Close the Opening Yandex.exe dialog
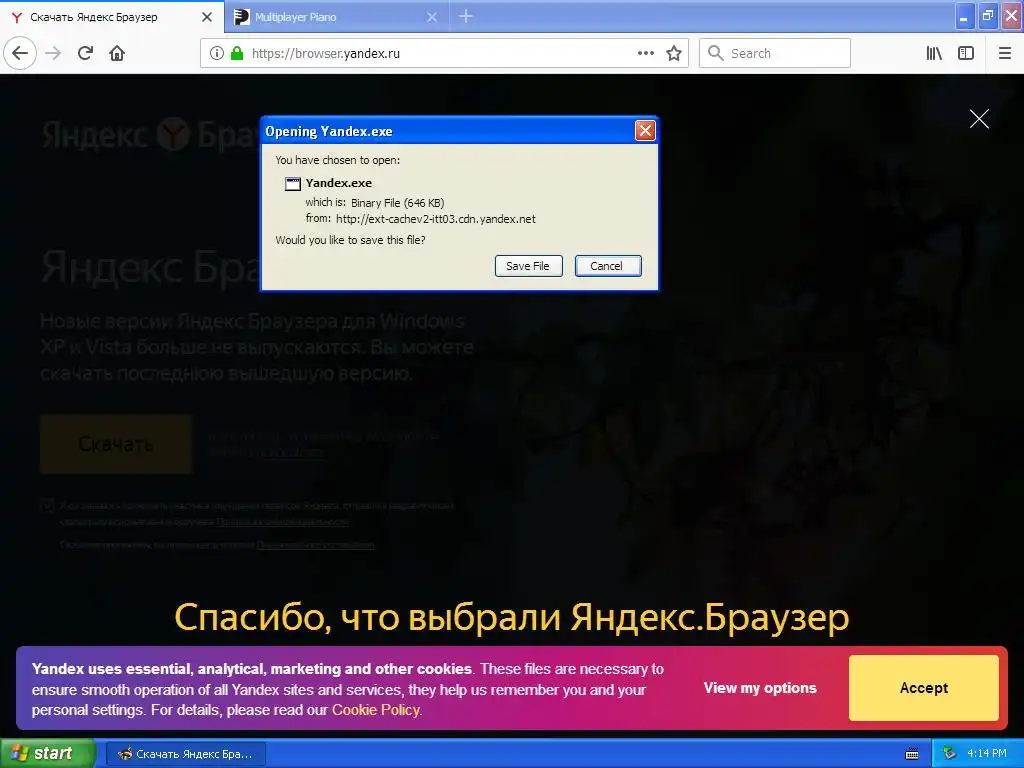 pyautogui.click(x=645, y=131)
